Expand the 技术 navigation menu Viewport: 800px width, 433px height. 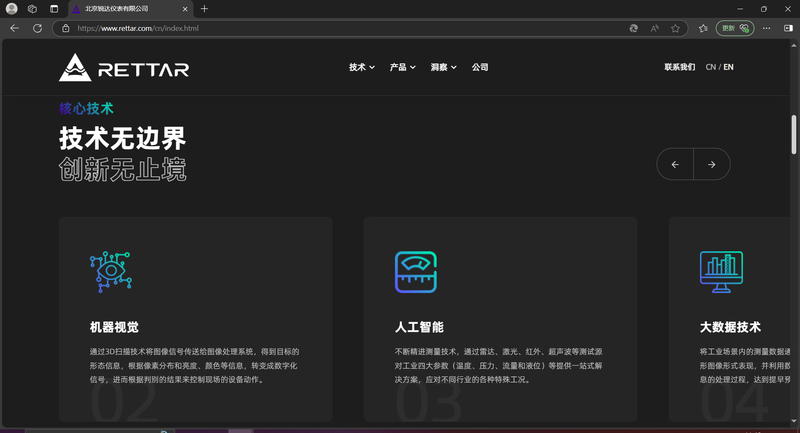coord(362,67)
